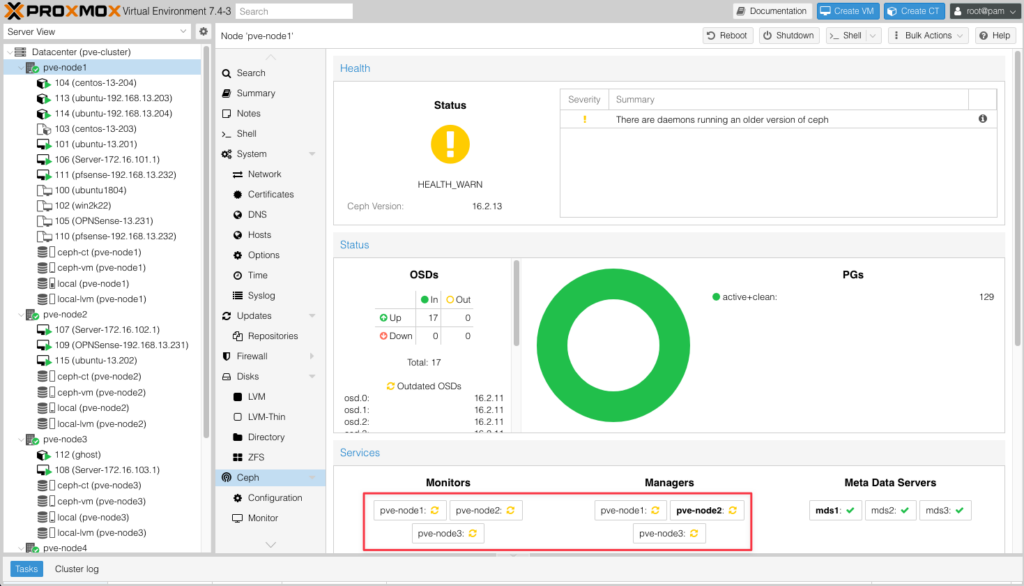Click the yellow health warning status icon
1024x586 pixels.
click(x=450, y=144)
